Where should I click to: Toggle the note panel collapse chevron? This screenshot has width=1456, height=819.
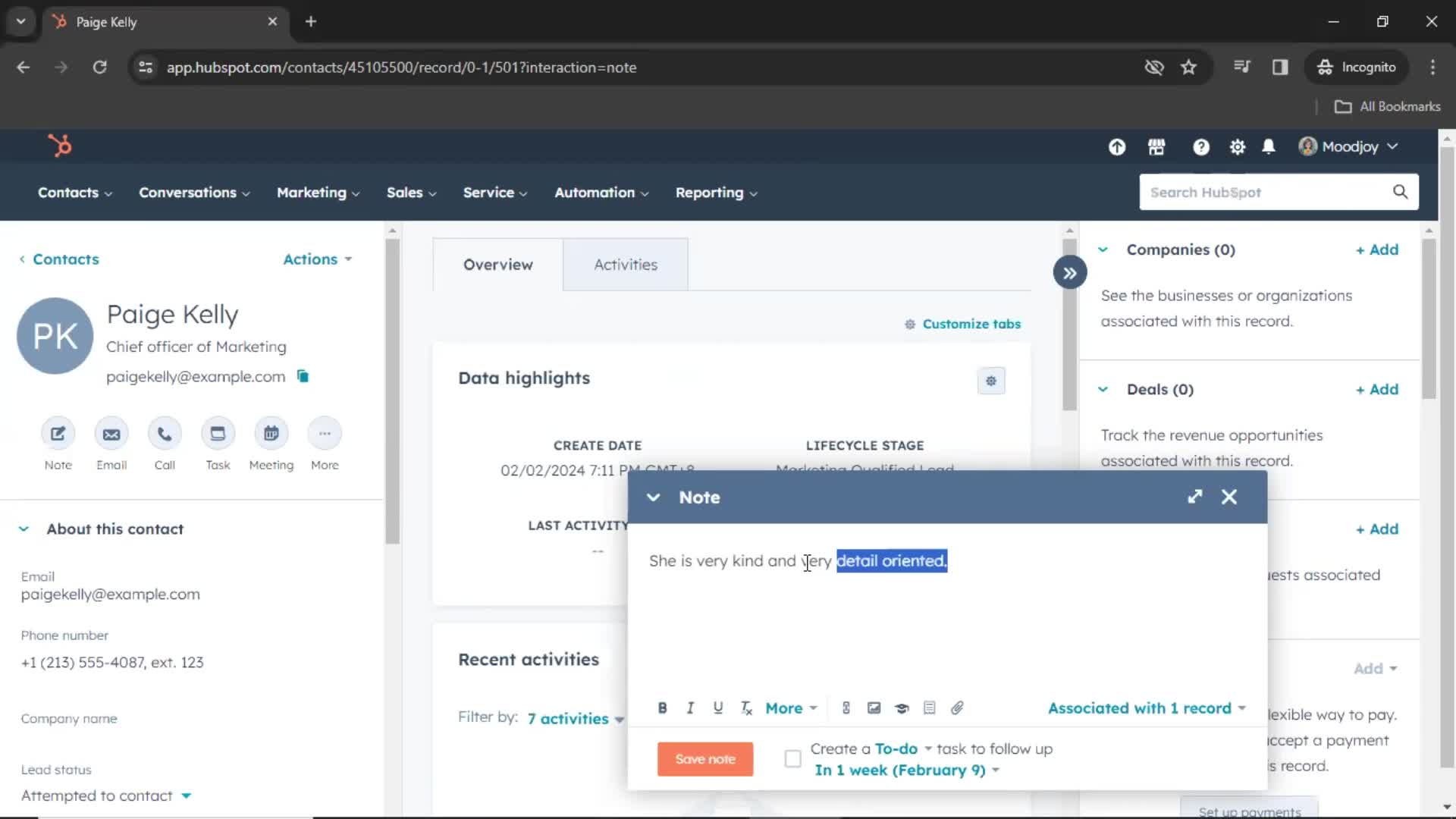652,497
